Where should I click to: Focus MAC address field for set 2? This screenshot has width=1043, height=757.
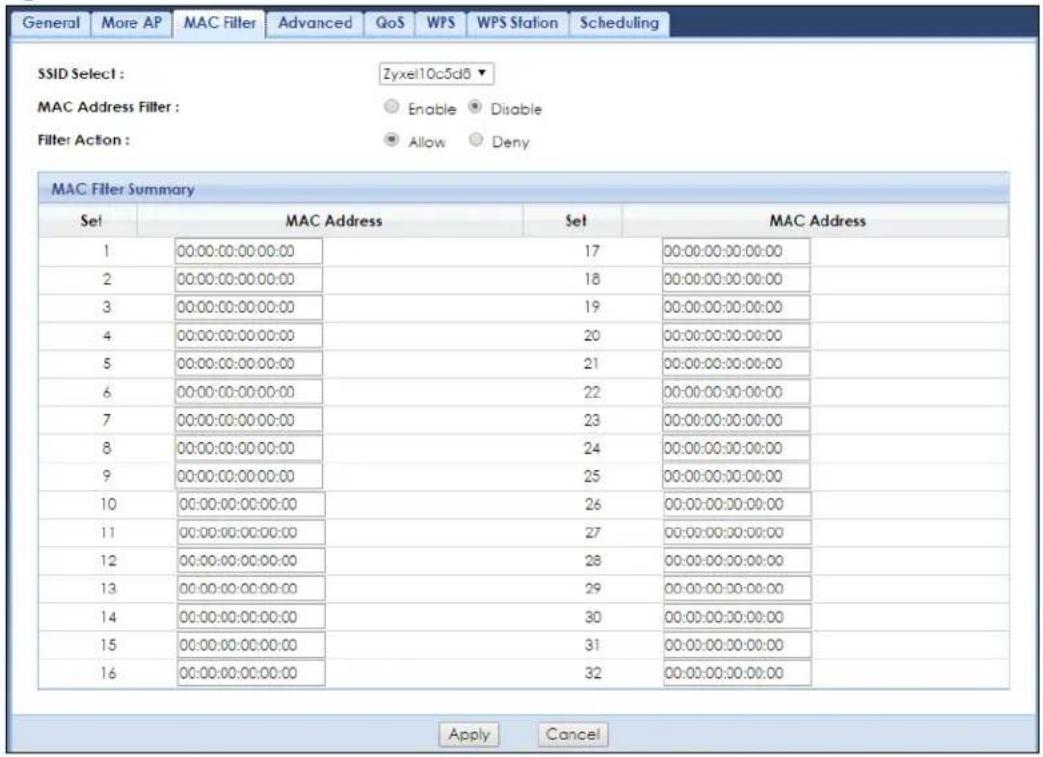coord(249,279)
